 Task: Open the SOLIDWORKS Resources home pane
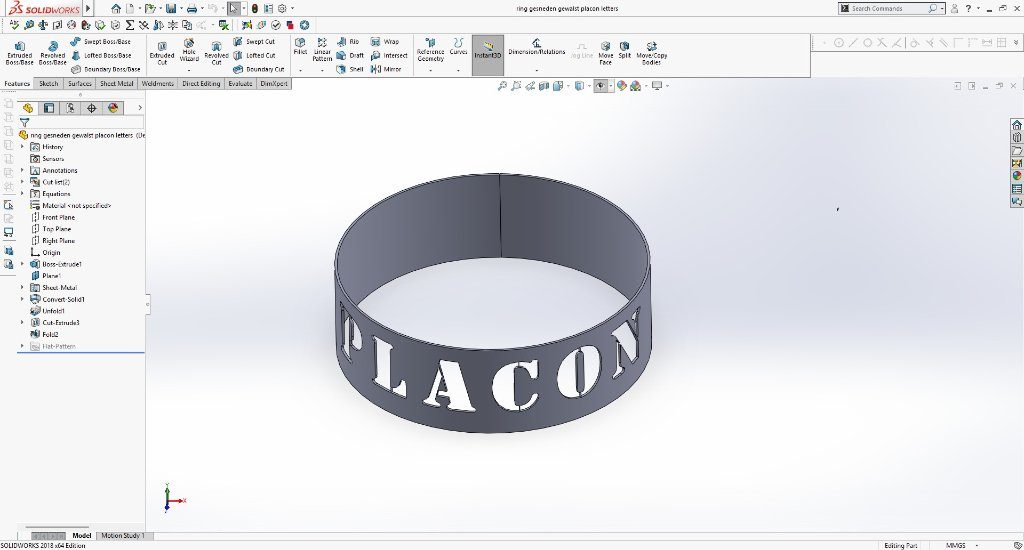(1017, 125)
